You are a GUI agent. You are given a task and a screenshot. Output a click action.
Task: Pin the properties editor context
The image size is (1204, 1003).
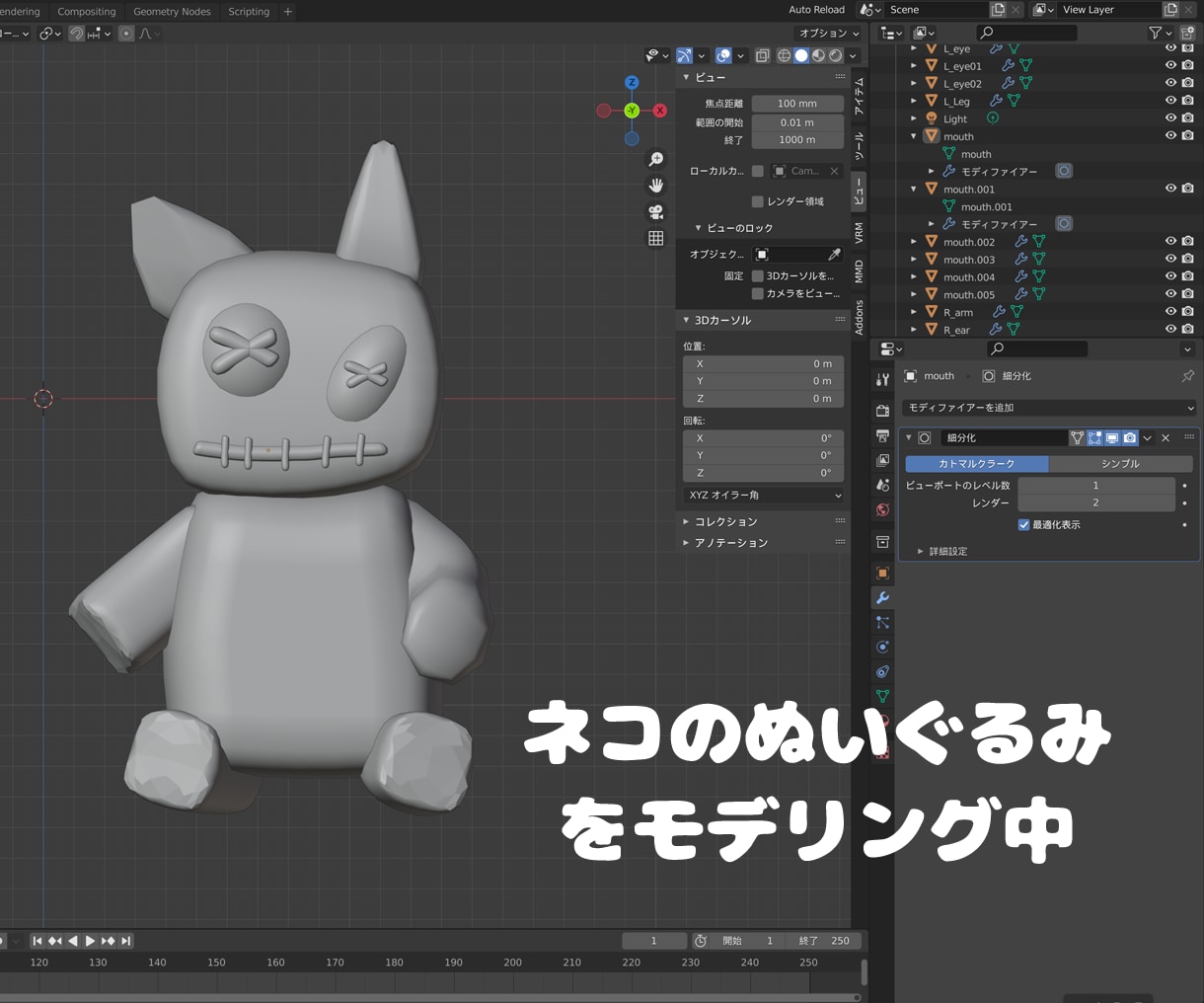[1187, 376]
